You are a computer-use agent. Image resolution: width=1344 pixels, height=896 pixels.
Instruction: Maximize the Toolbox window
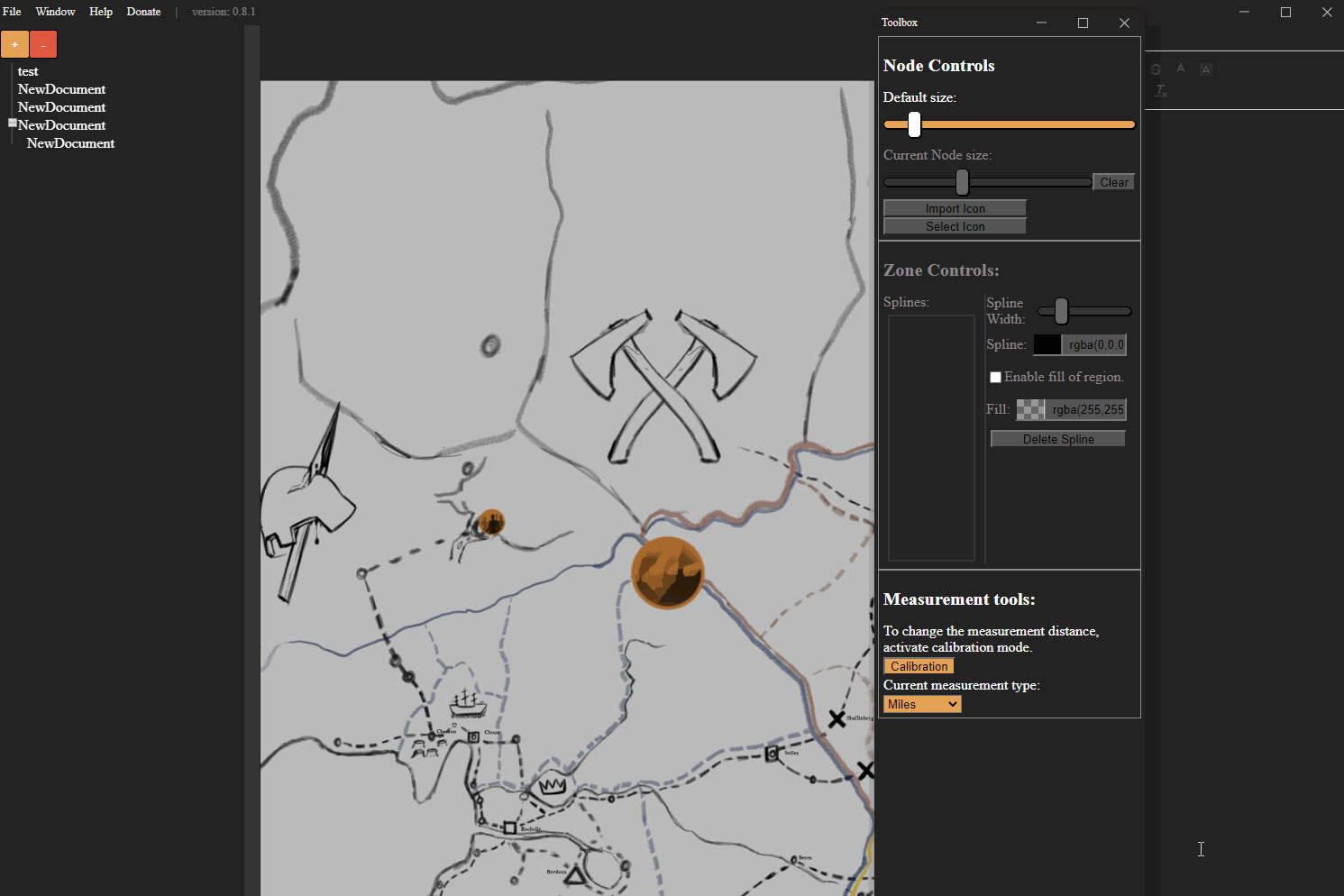click(1083, 23)
